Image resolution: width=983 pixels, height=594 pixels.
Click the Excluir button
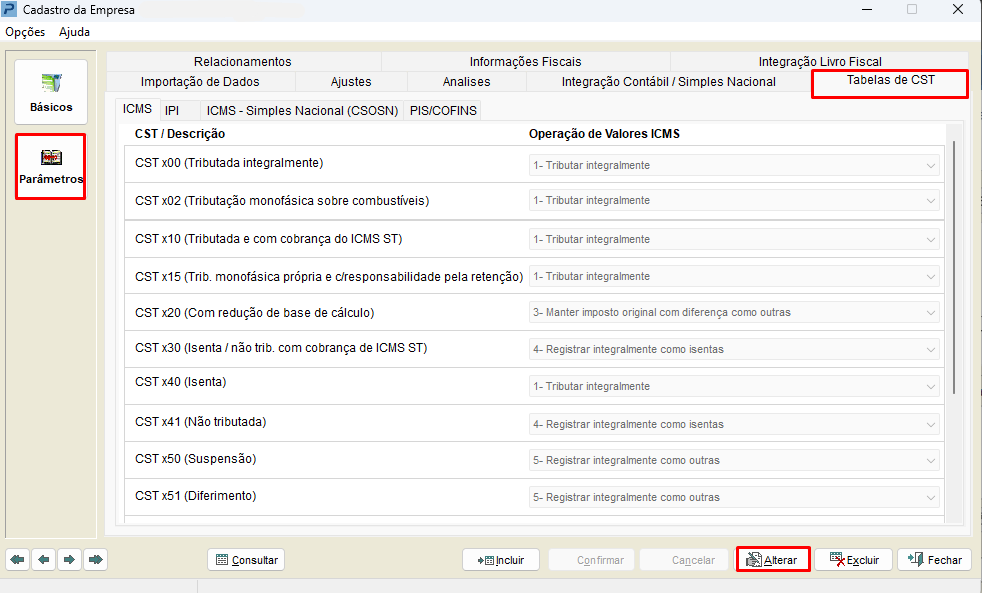[x=853, y=560]
